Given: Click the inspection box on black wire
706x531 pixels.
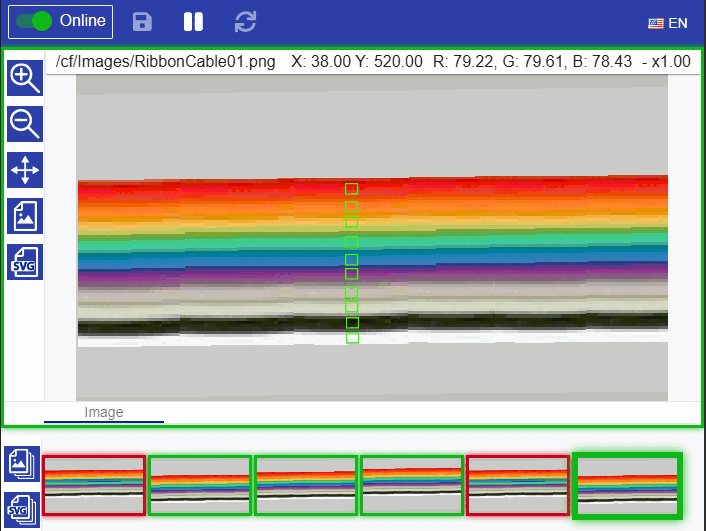Looking at the screenshot, I should (352, 322).
